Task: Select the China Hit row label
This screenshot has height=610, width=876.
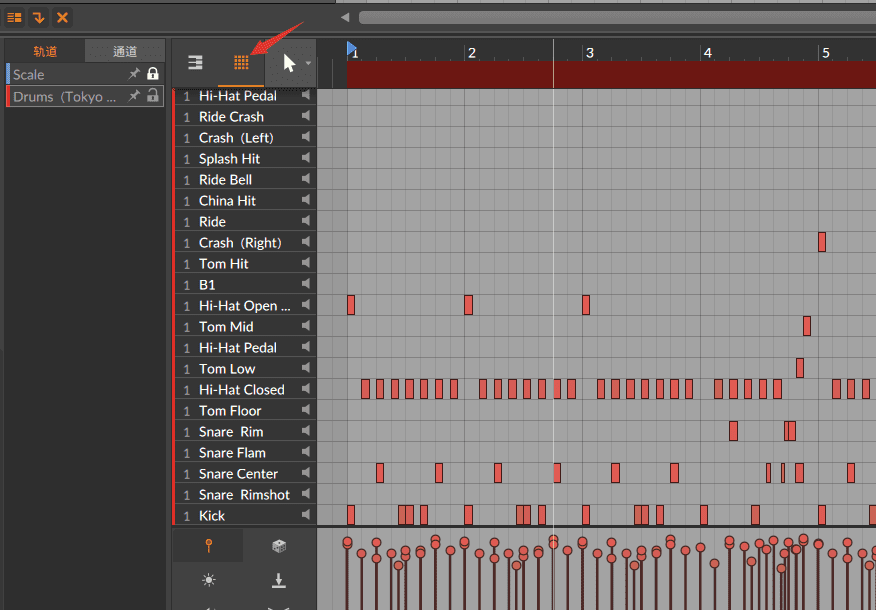Action: click(x=227, y=201)
